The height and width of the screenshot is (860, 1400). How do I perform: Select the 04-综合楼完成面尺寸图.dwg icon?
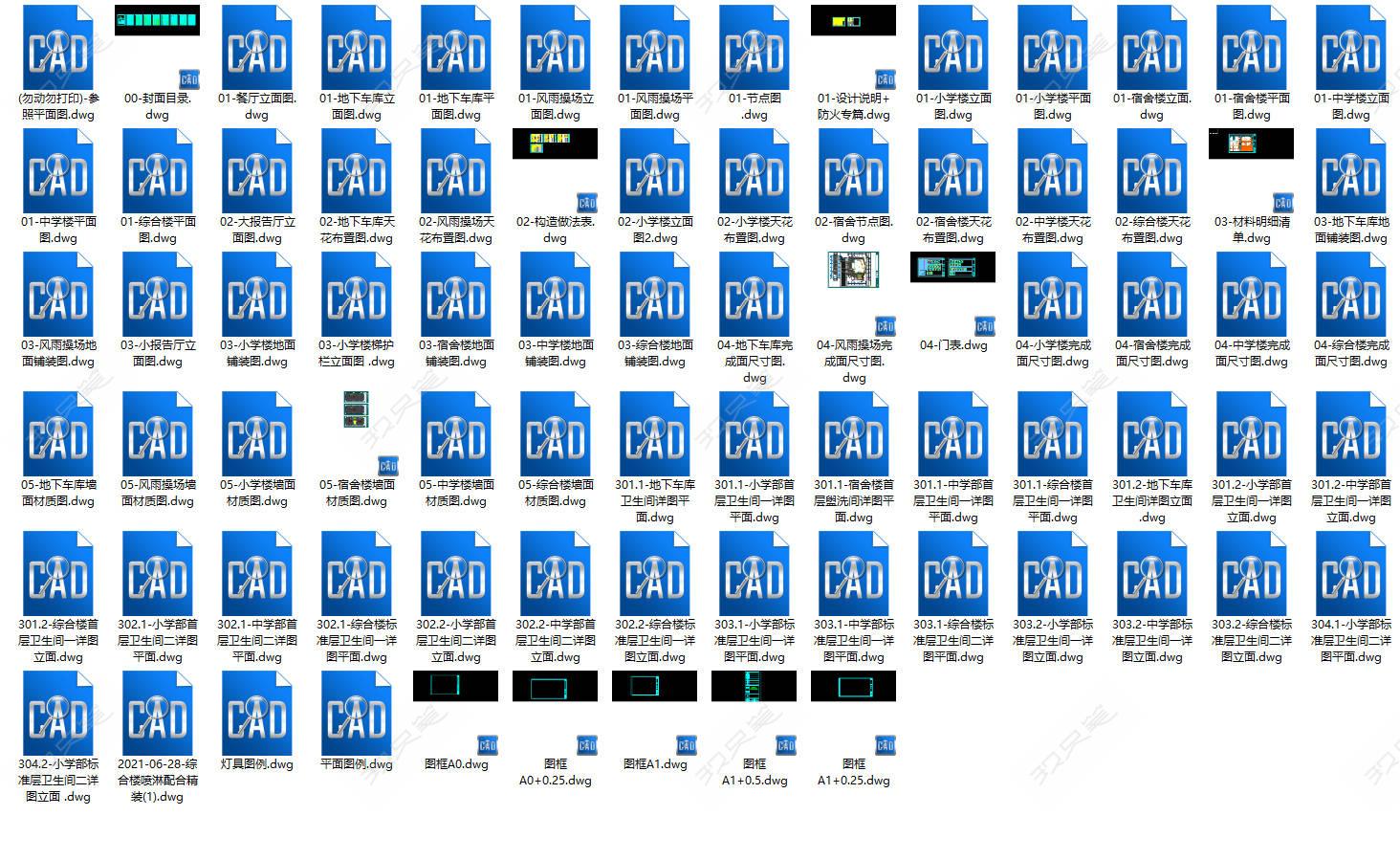point(1350,294)
